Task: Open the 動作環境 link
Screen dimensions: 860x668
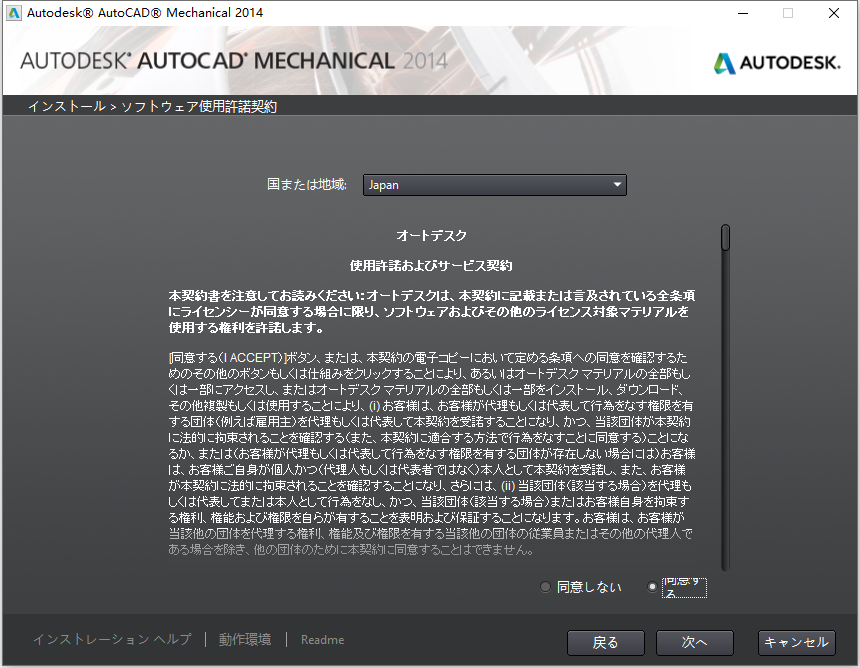Action: (x=245, y=639)
